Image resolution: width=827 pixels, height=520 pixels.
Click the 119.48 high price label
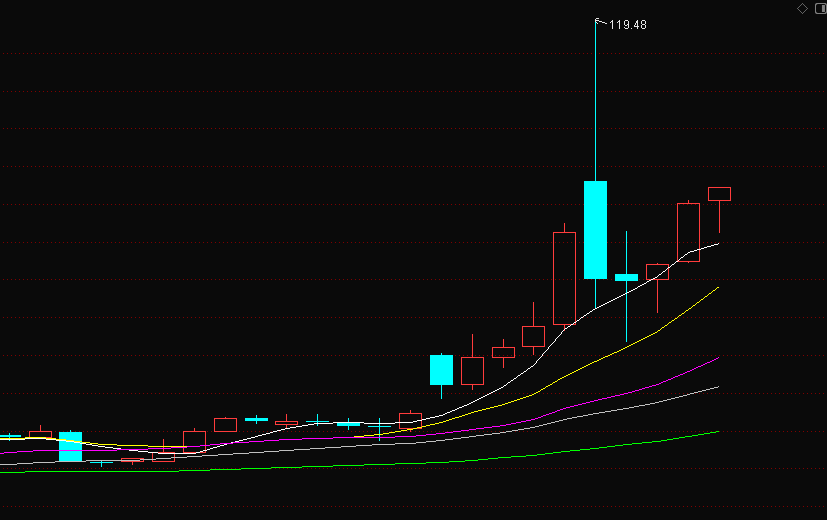coord(628,25)
